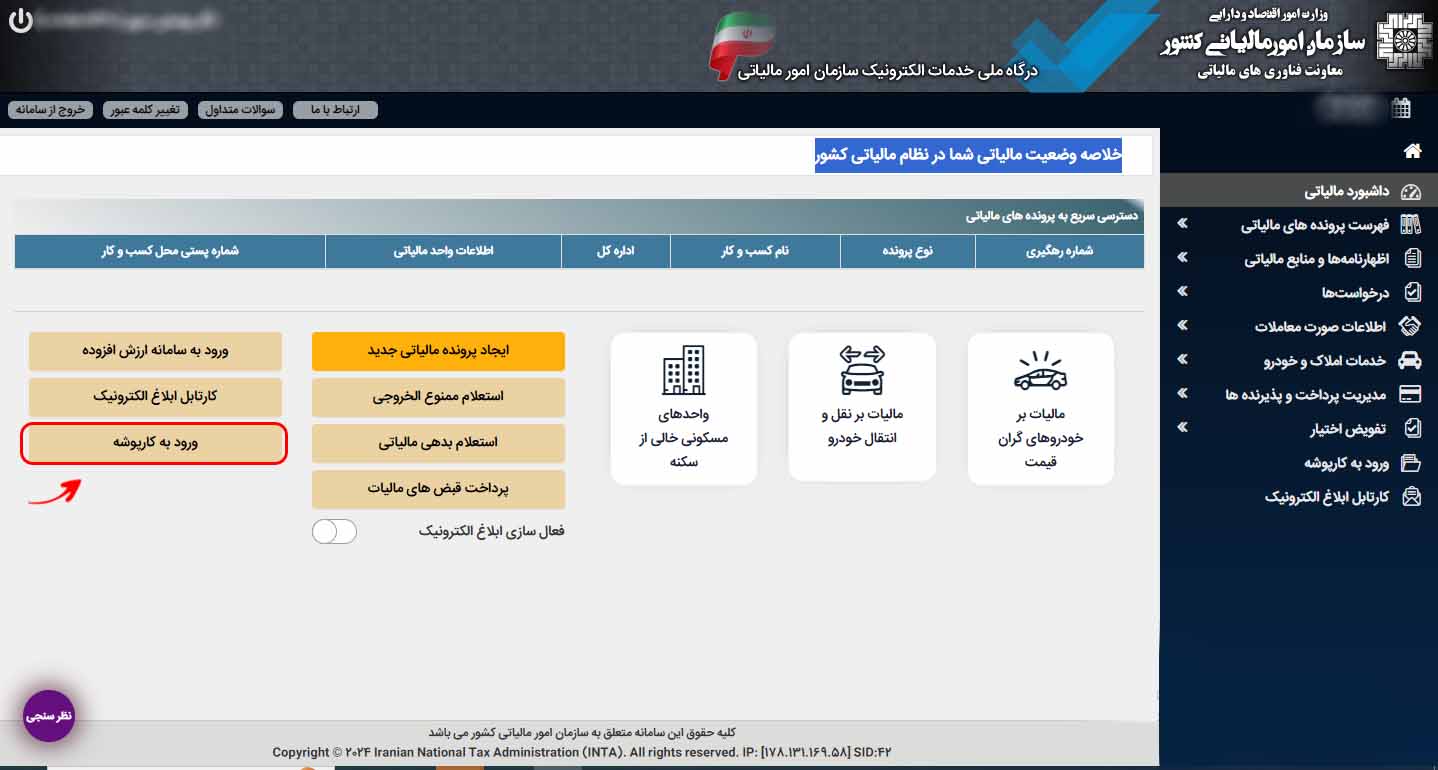Open the luxury car tax card icon

coord(1040,370)
